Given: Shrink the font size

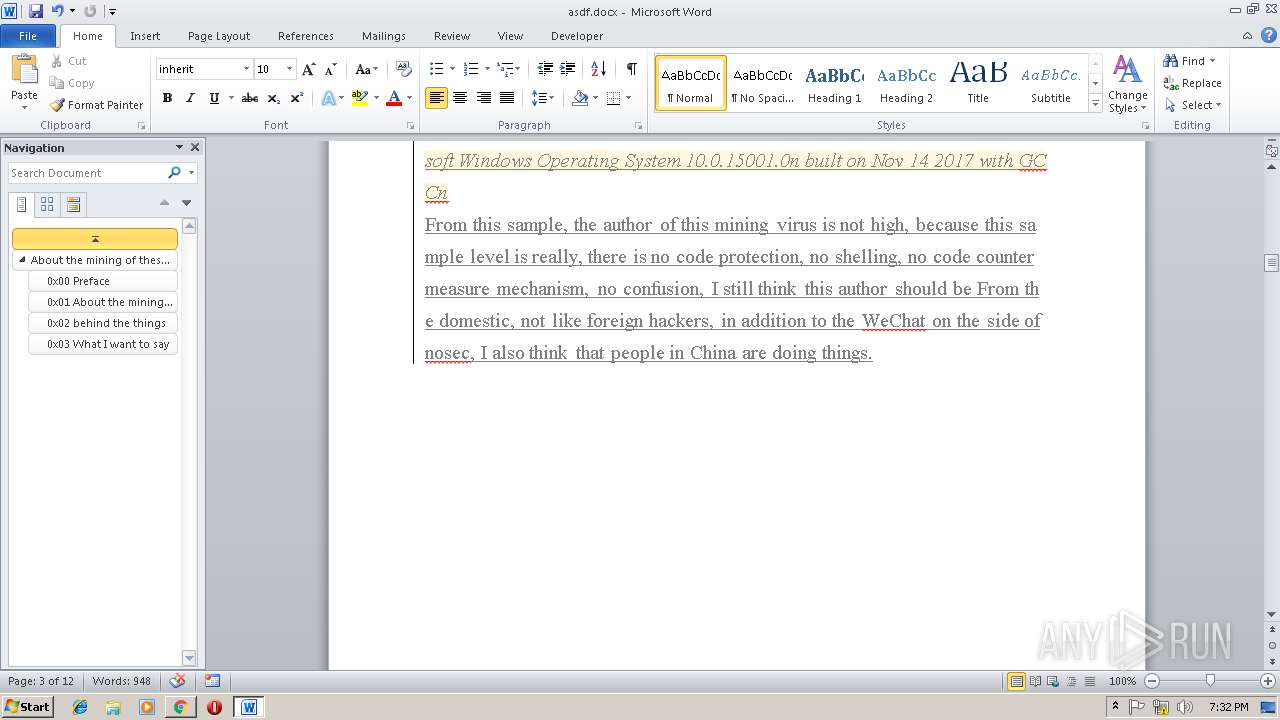Looking at the screenshot, I should (x=332, y=69).
